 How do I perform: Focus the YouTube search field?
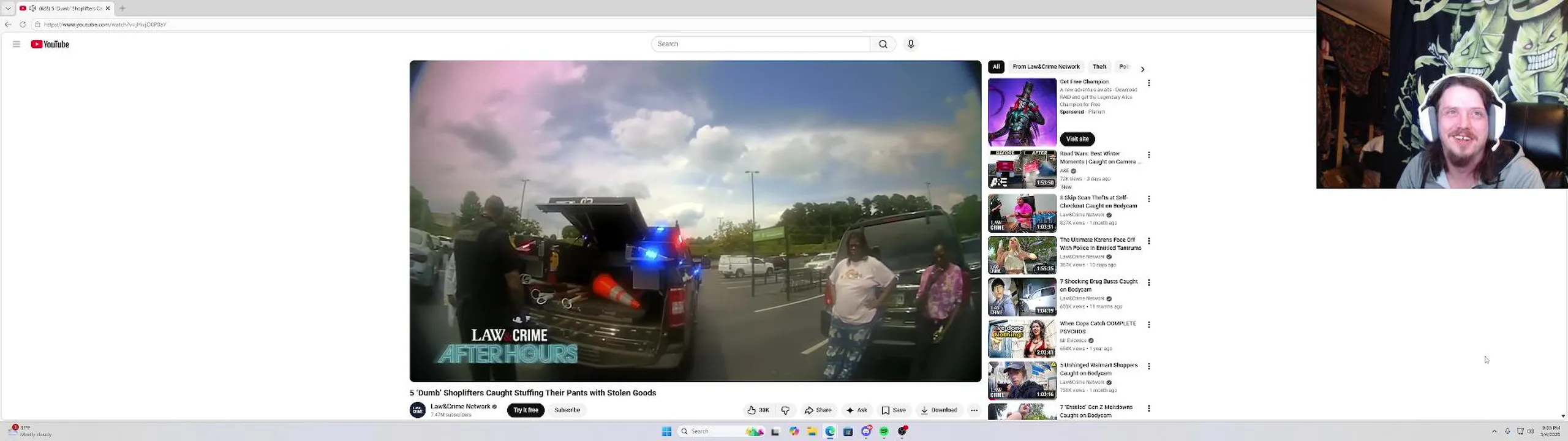pyautogui.click(x=761, y=44)
